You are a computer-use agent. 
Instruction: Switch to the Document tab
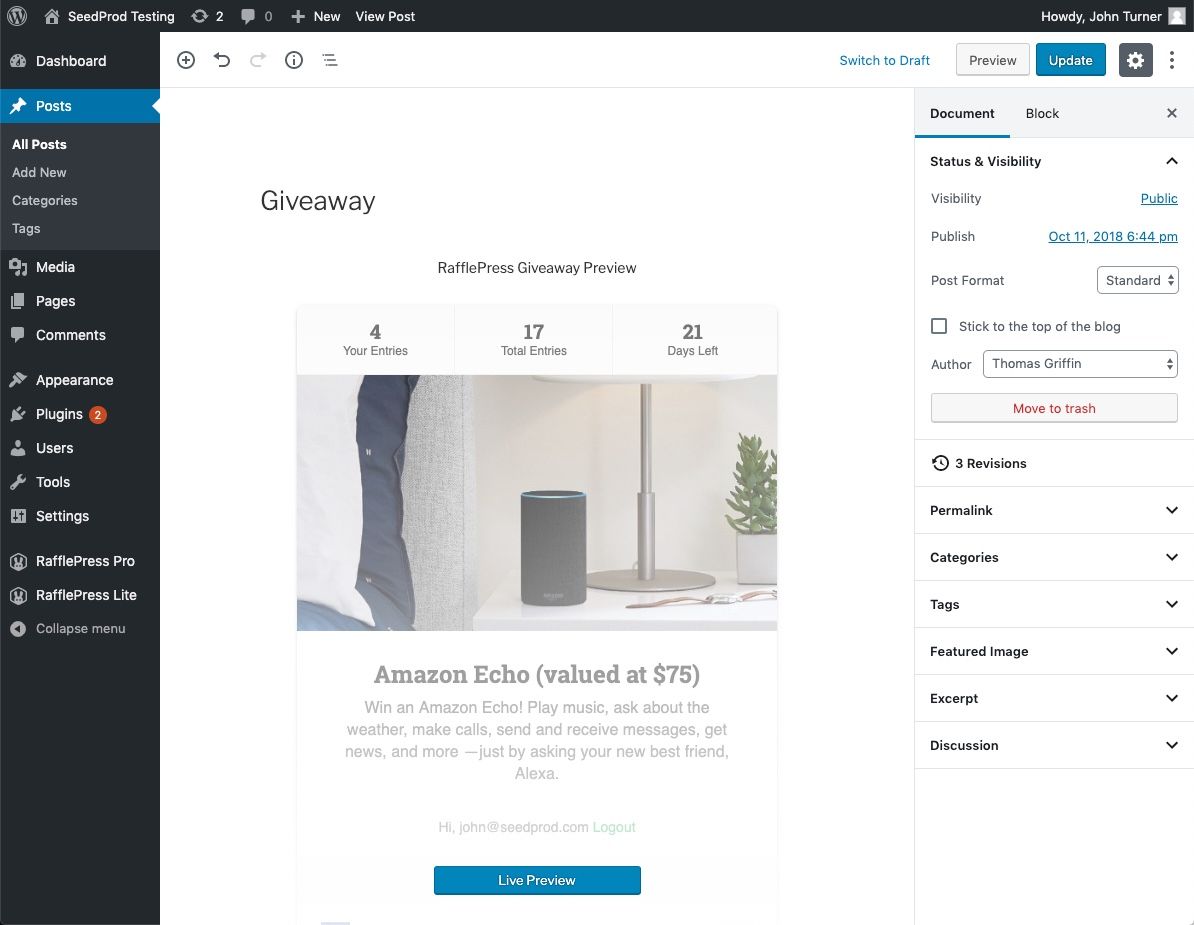962,113
